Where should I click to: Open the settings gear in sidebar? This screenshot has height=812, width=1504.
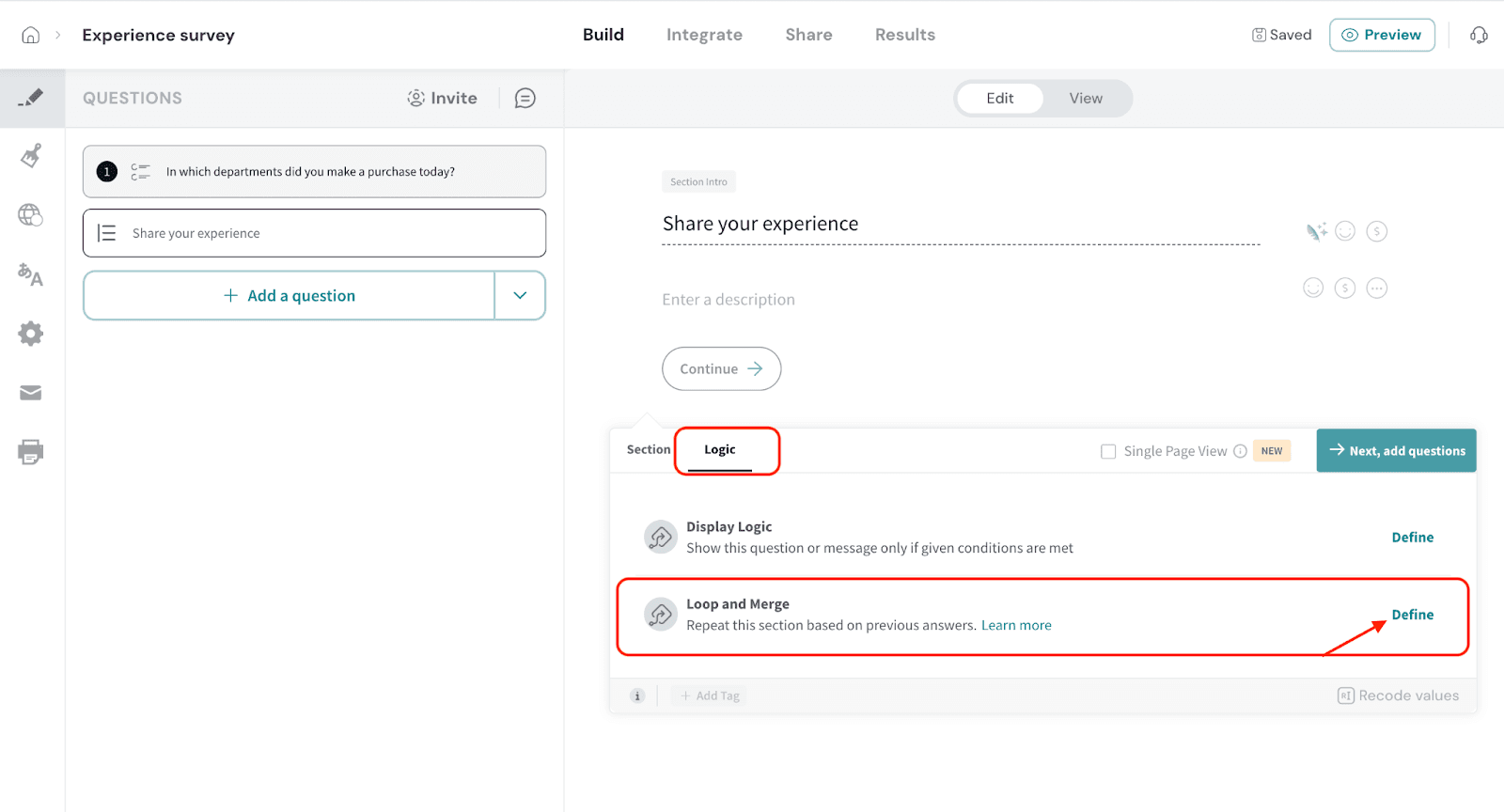31,334
